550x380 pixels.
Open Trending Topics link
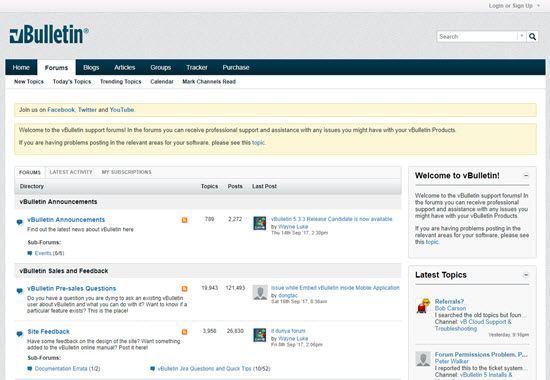[121, 82]
